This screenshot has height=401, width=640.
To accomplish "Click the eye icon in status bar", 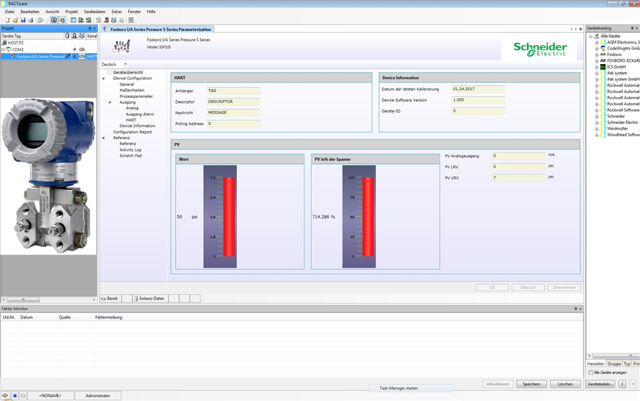I will pos(6,395).
